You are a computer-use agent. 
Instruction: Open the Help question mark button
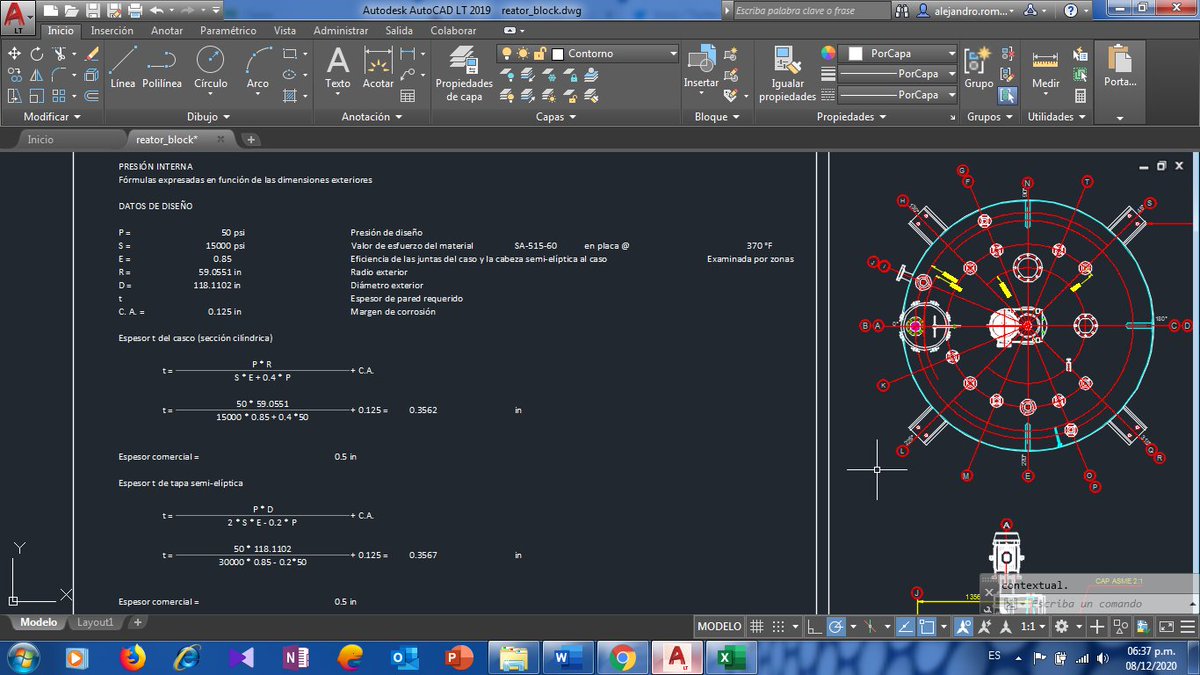click(x=1070, y=11)
